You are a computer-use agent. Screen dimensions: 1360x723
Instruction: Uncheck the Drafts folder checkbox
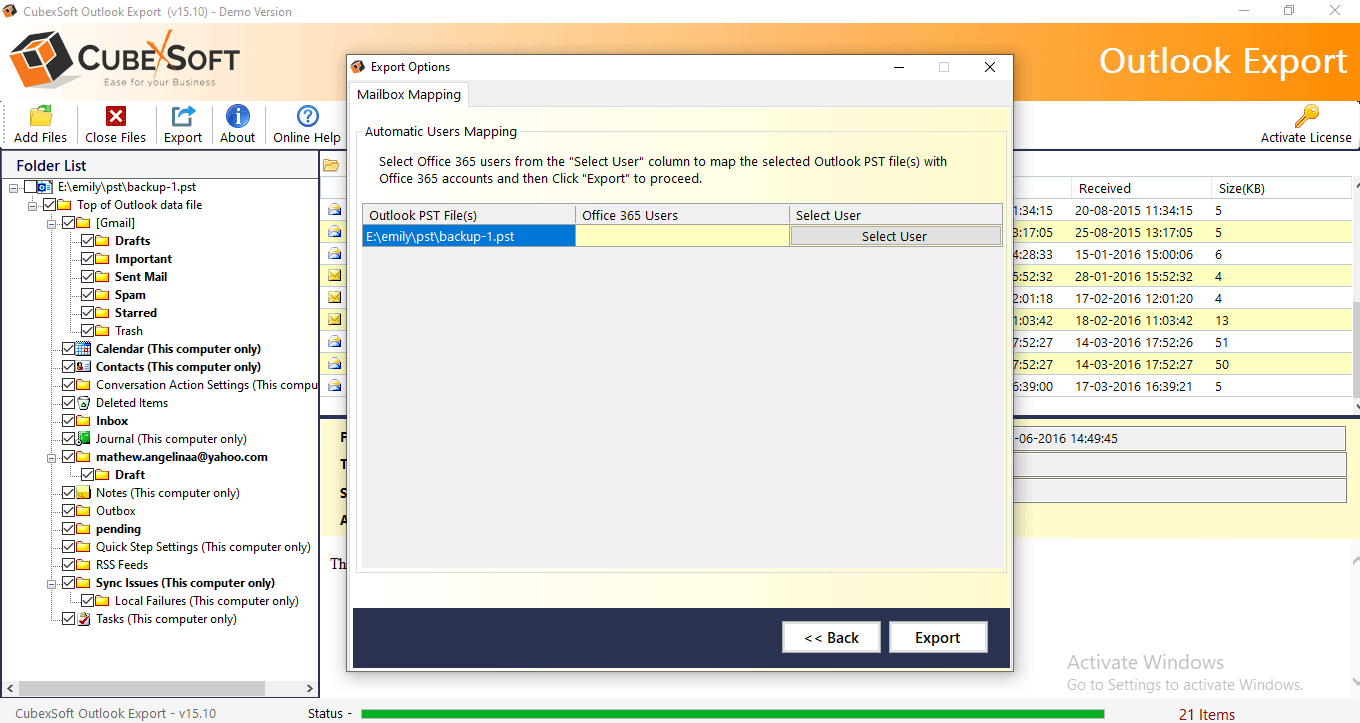[87, 241]
